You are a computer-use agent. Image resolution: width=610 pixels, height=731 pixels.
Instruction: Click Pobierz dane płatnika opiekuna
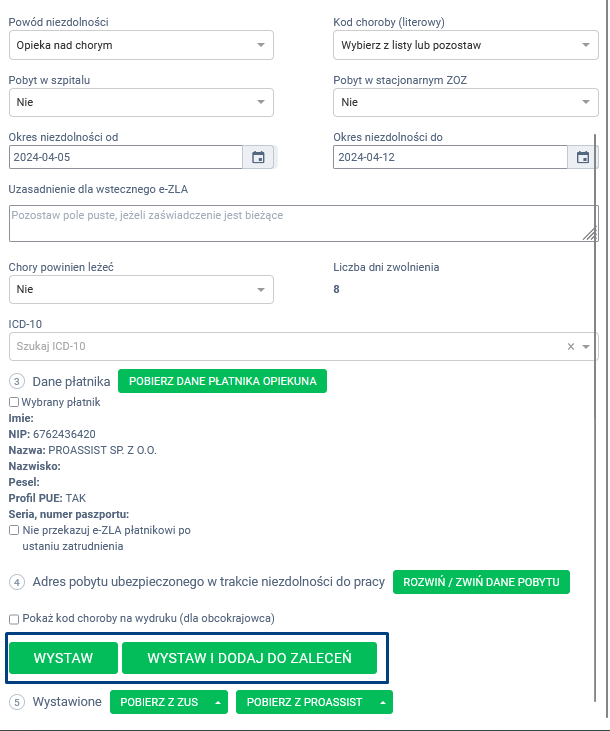click(x=222, y=381)
